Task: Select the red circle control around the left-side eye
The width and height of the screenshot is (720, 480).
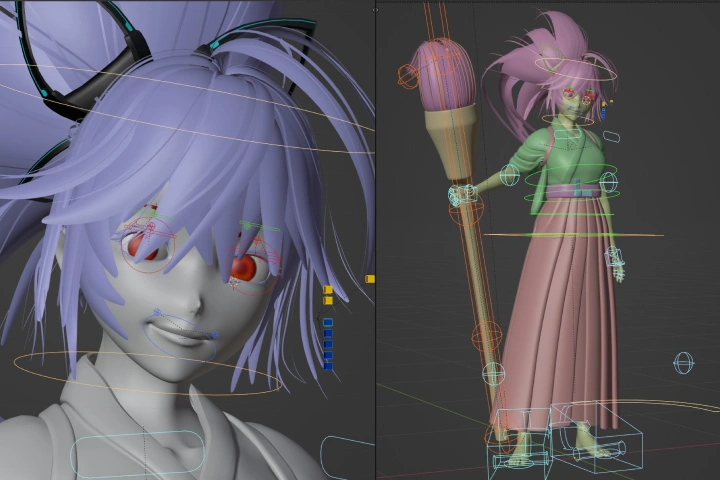Action: pyautogui.click(x=148, y=246)
